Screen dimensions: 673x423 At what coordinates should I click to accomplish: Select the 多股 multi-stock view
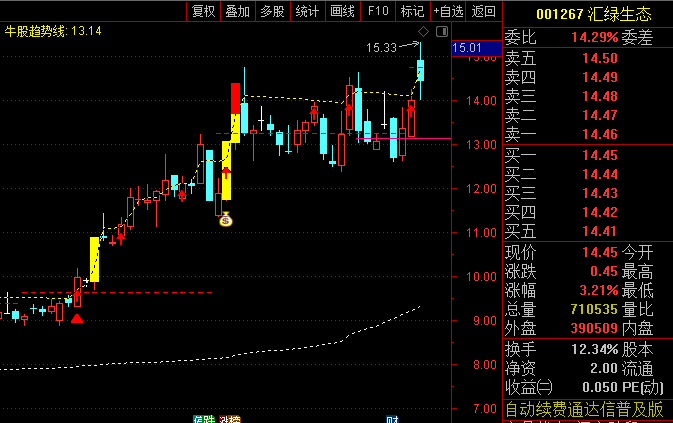[x=273, y=11]
